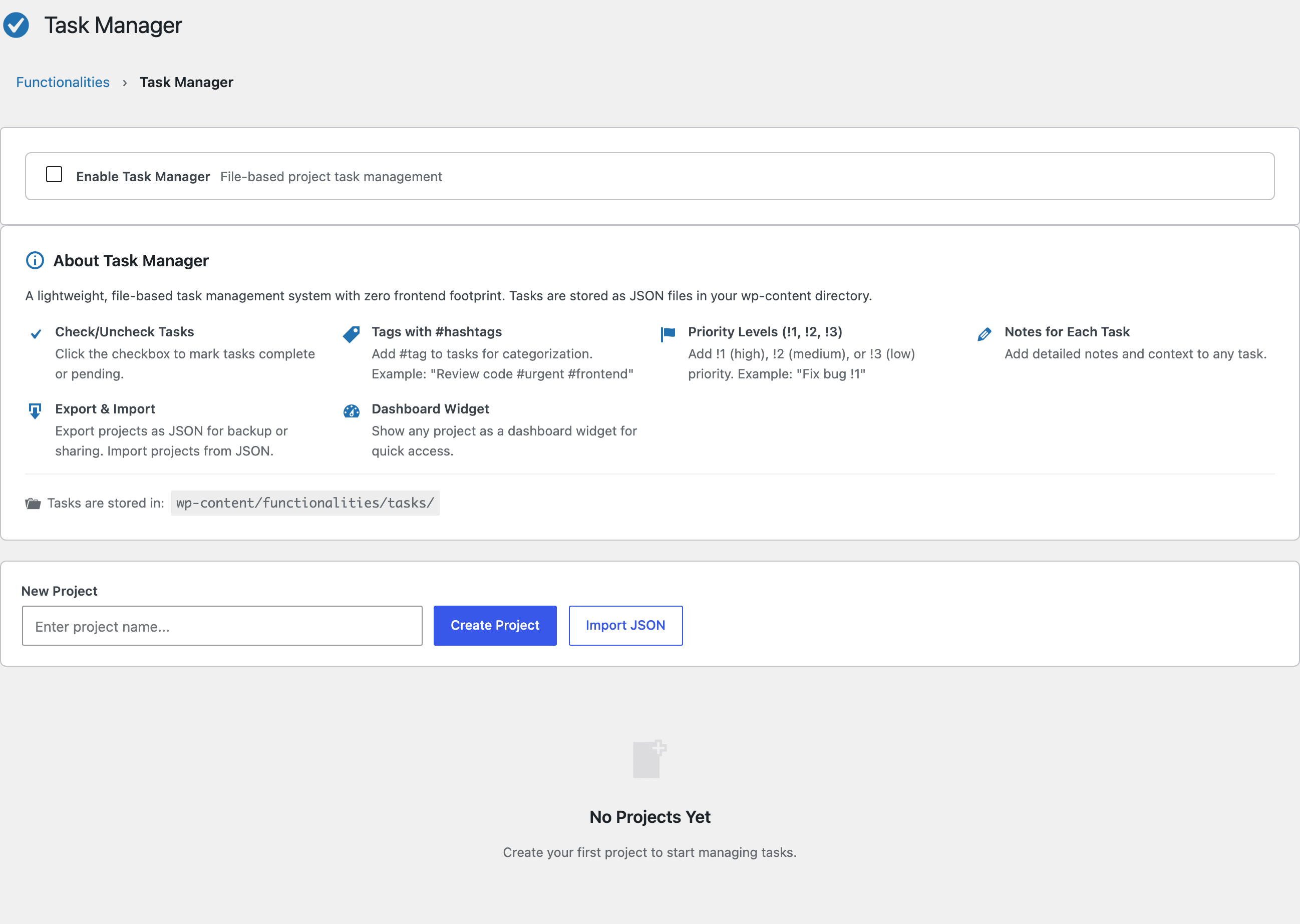
Task: Click the blue checkmark Task Manager logo
Action: point(16,25)
